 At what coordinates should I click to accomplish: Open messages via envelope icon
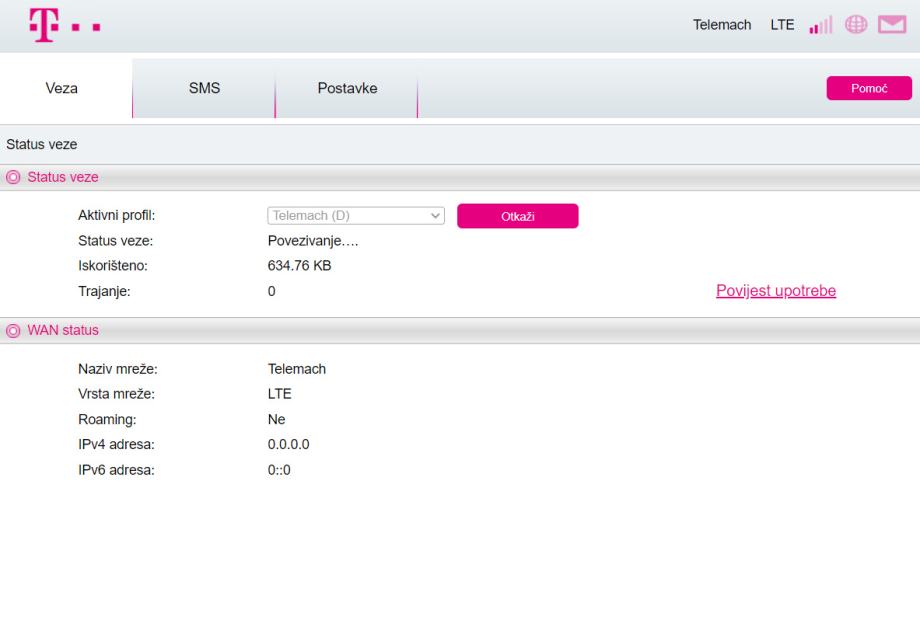pyautogui.click(x=892, y=25)
